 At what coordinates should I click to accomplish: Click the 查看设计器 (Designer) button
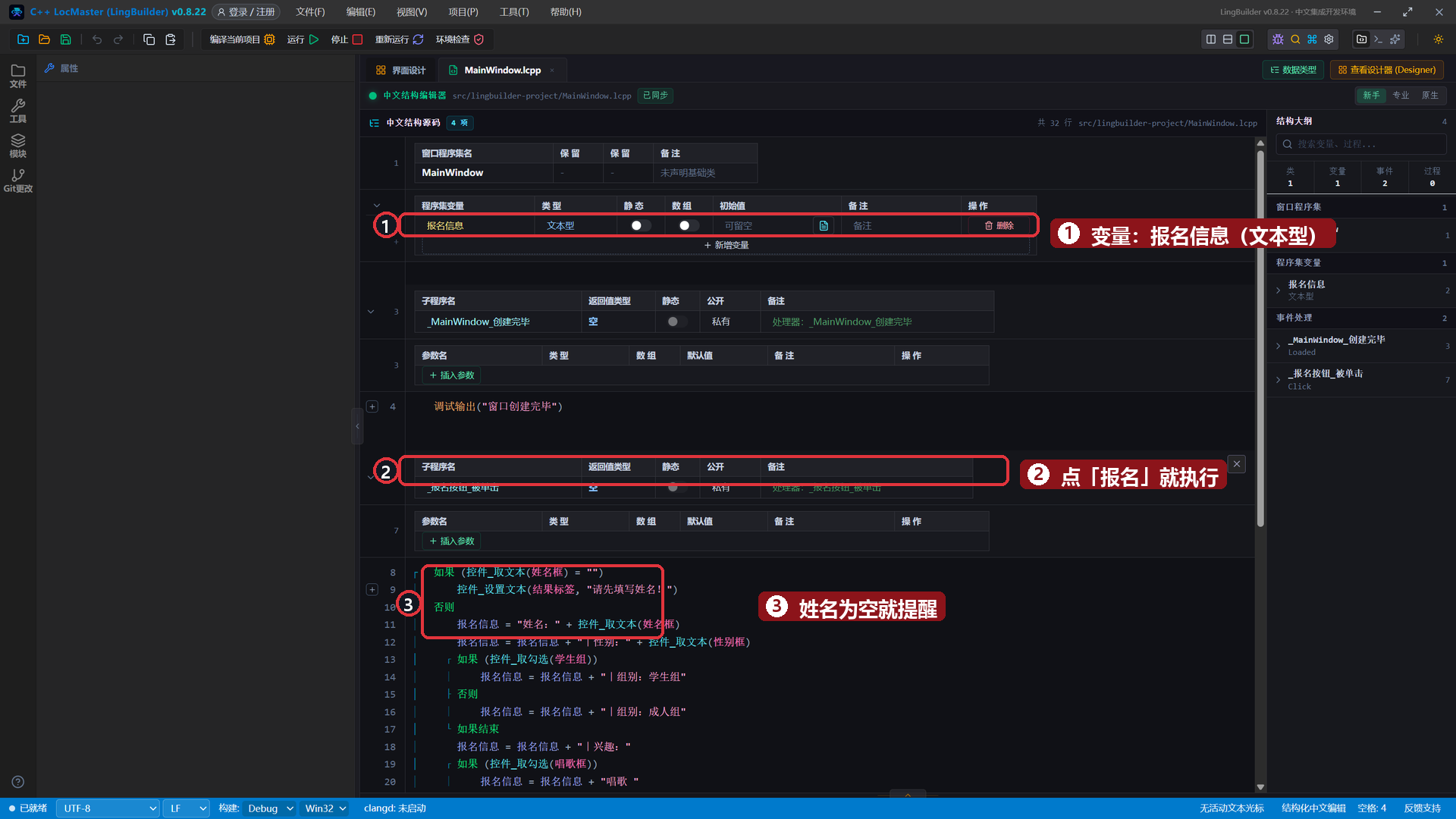pos(1387,70)
